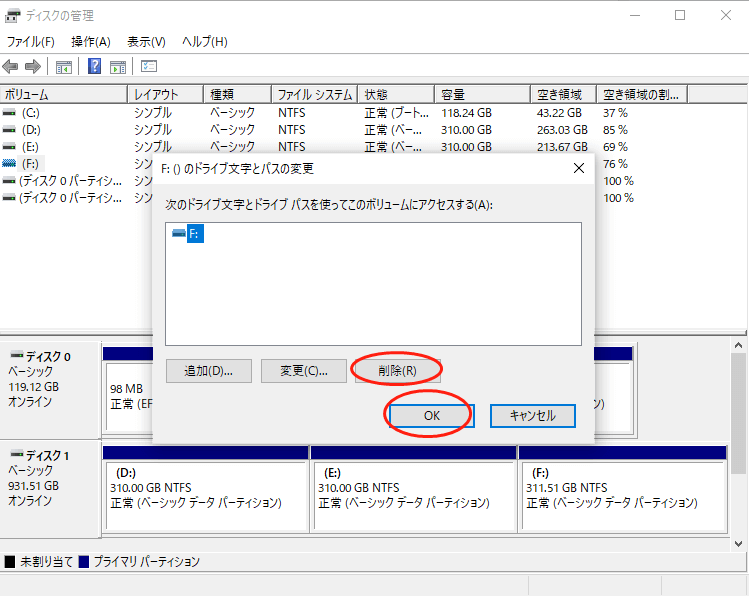Screen dimensions: 749x596
Task: Click the 69 % free ratio cell
Action: pos(615,147)
